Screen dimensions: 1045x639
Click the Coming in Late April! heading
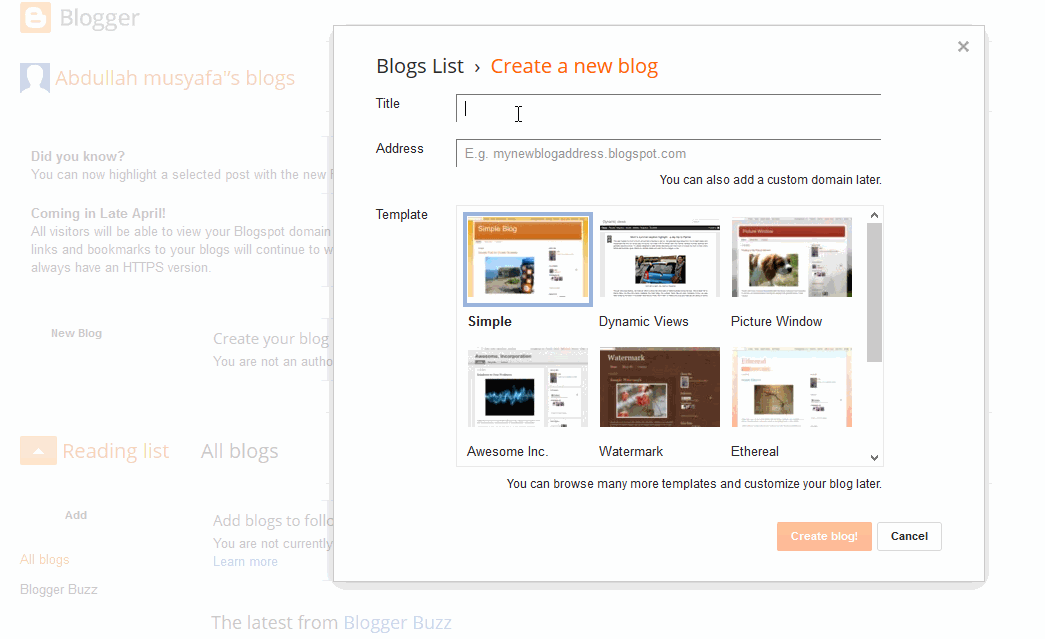(98, 213)
